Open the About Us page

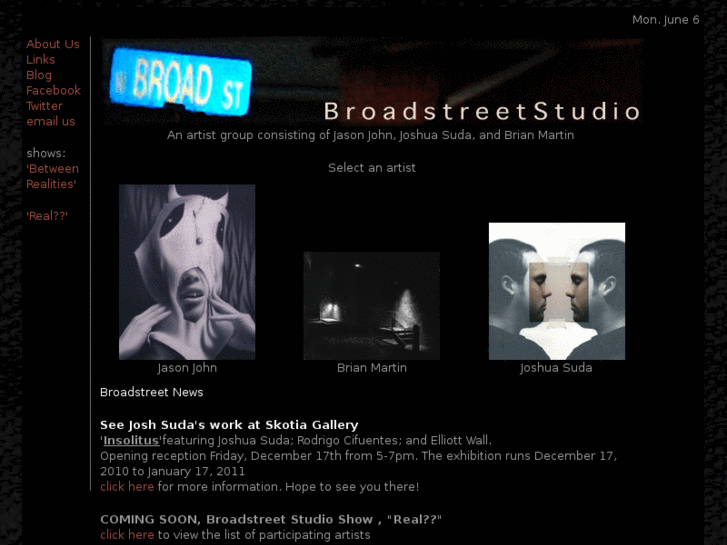click(53, 44)
